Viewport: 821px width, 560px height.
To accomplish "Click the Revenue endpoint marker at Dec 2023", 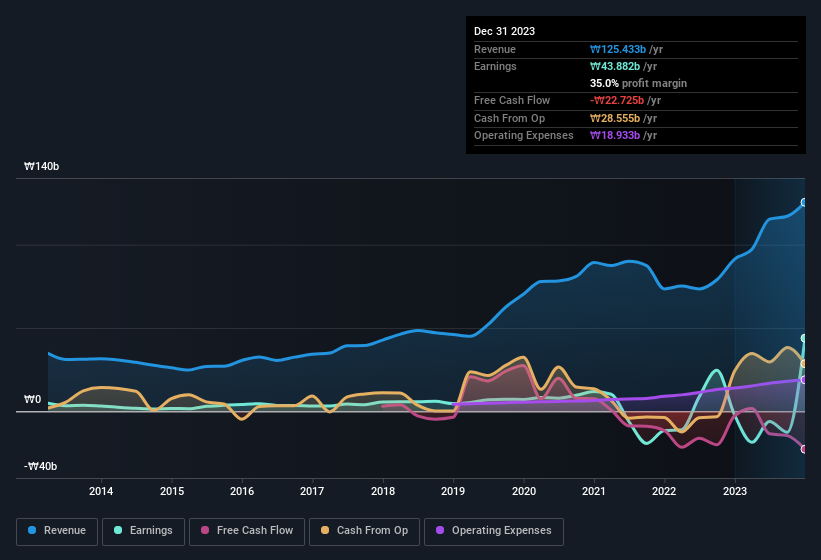I will pos(804,203).
